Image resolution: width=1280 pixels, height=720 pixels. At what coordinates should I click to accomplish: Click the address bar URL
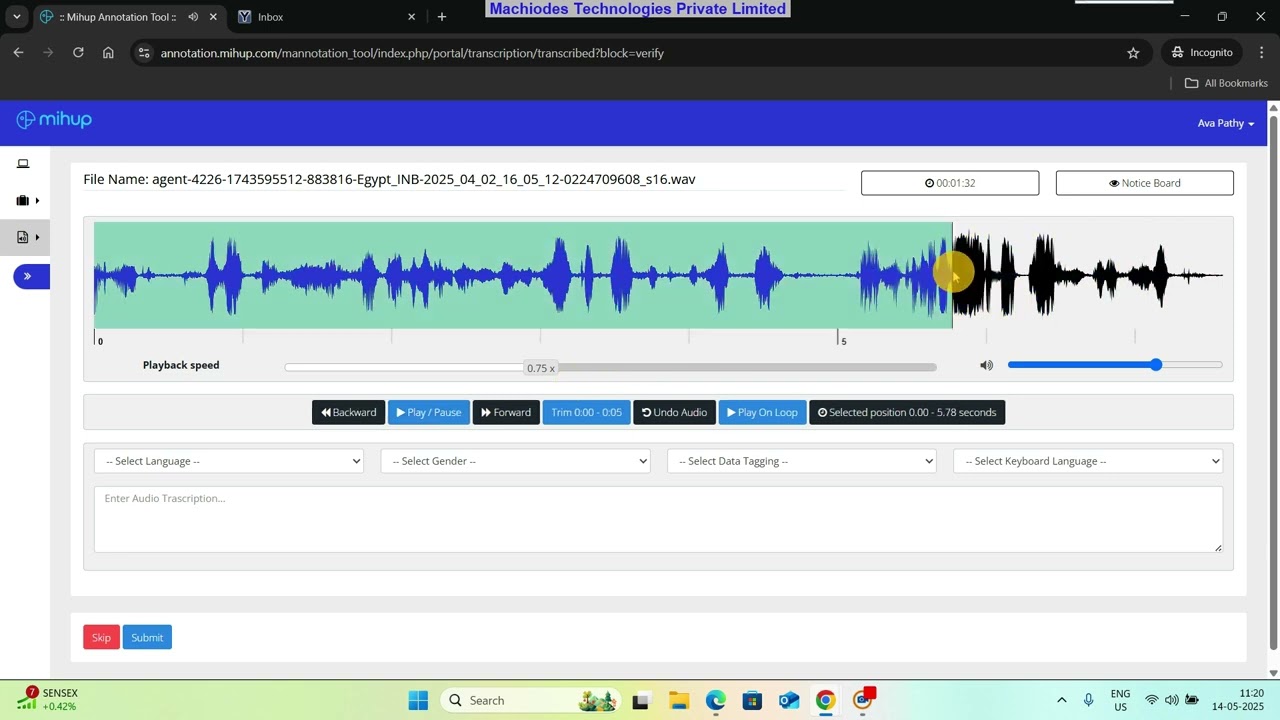[x=412, y=53]
